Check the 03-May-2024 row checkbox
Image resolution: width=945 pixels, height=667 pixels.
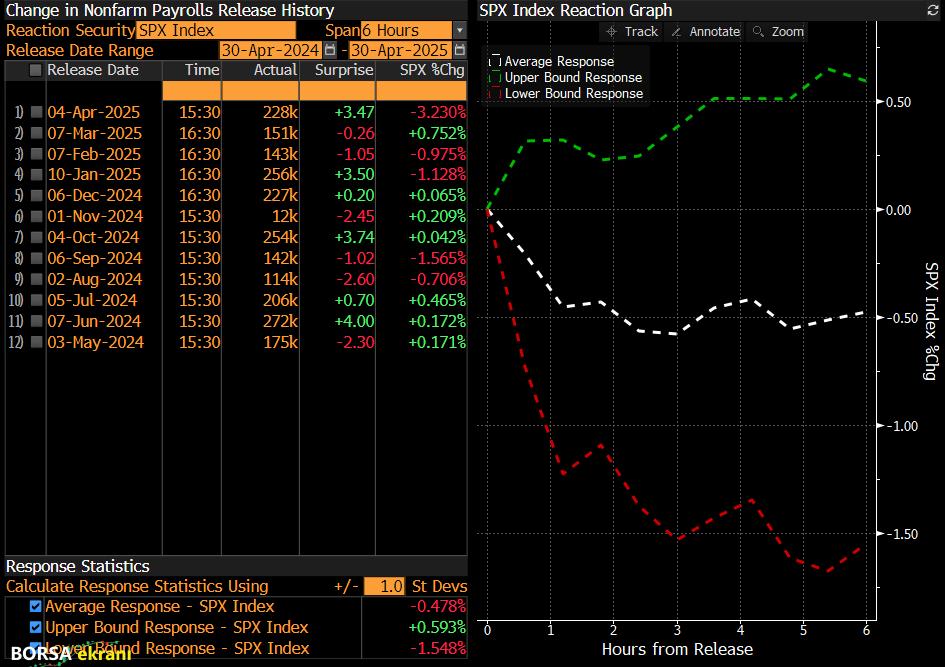[x=37, y=342]
